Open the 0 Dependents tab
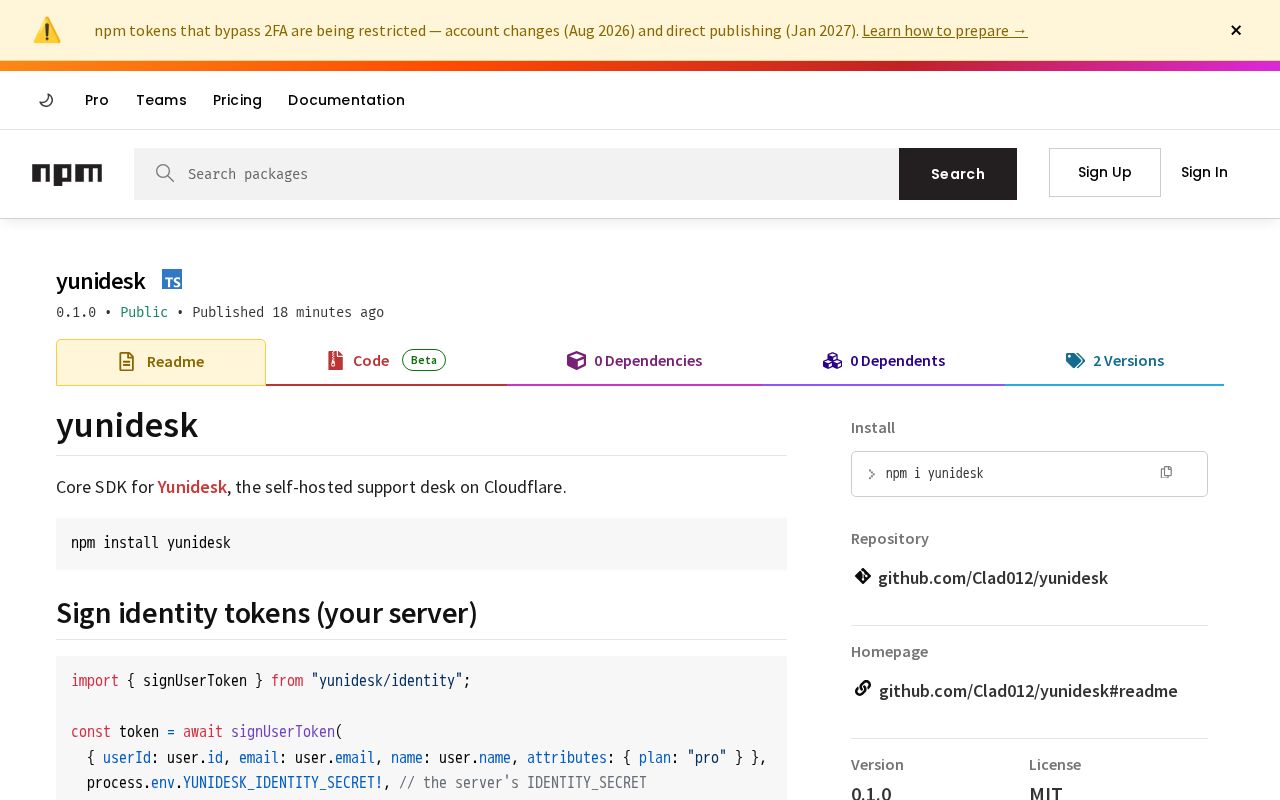The image size is (1280, 800). 884,361
